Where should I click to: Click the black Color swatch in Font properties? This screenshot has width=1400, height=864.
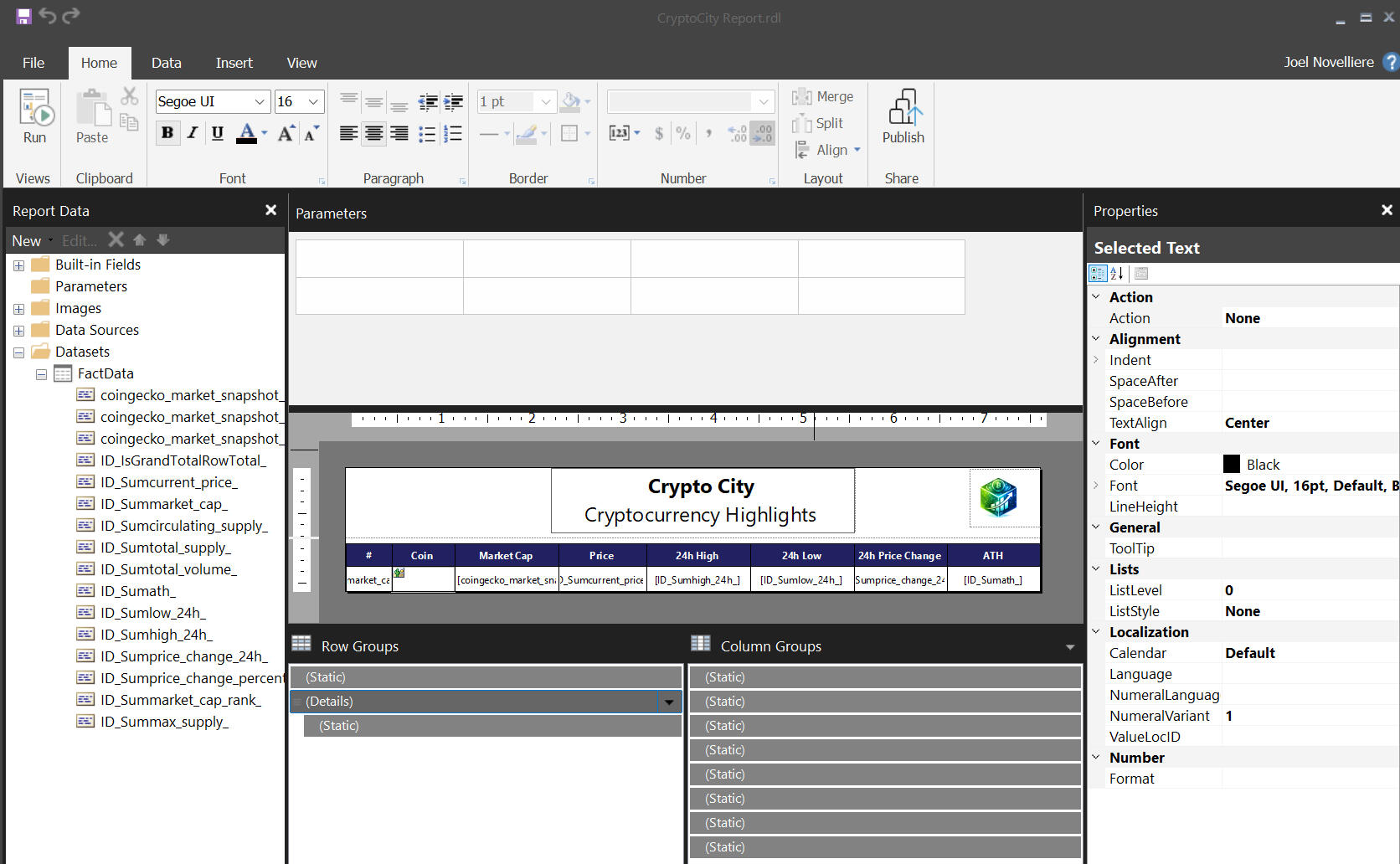coord(1232,465)
